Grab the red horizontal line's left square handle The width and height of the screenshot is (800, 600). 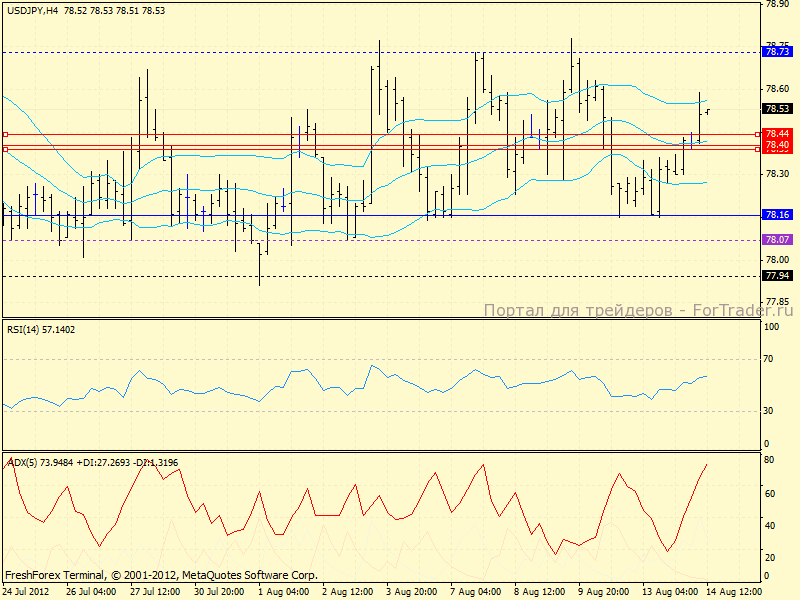pos(5,134)
